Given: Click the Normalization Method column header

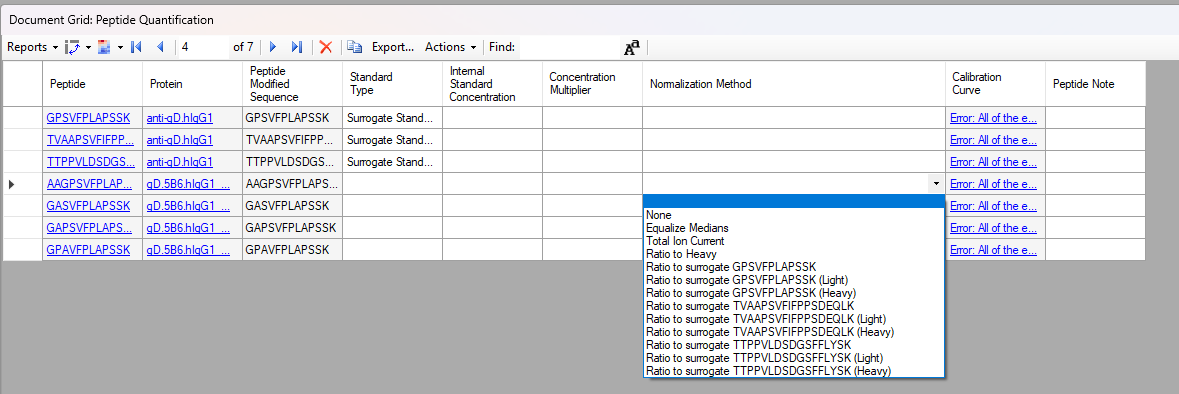Looking at the screenshot, I should point(793,84).
